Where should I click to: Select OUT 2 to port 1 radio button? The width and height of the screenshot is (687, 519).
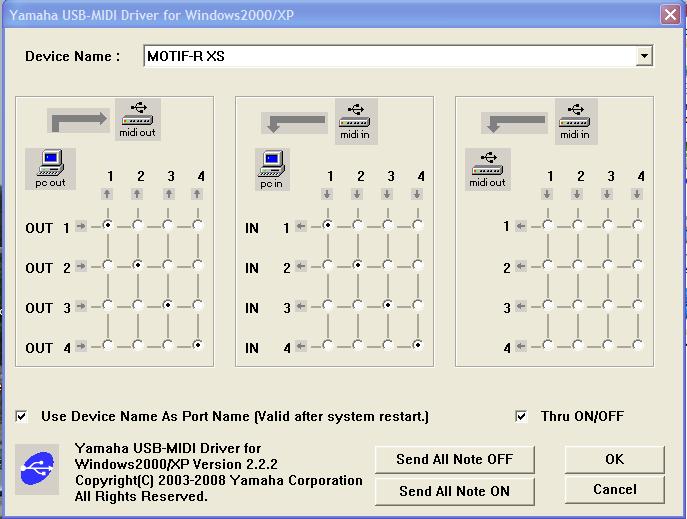[x=108, y=265]
